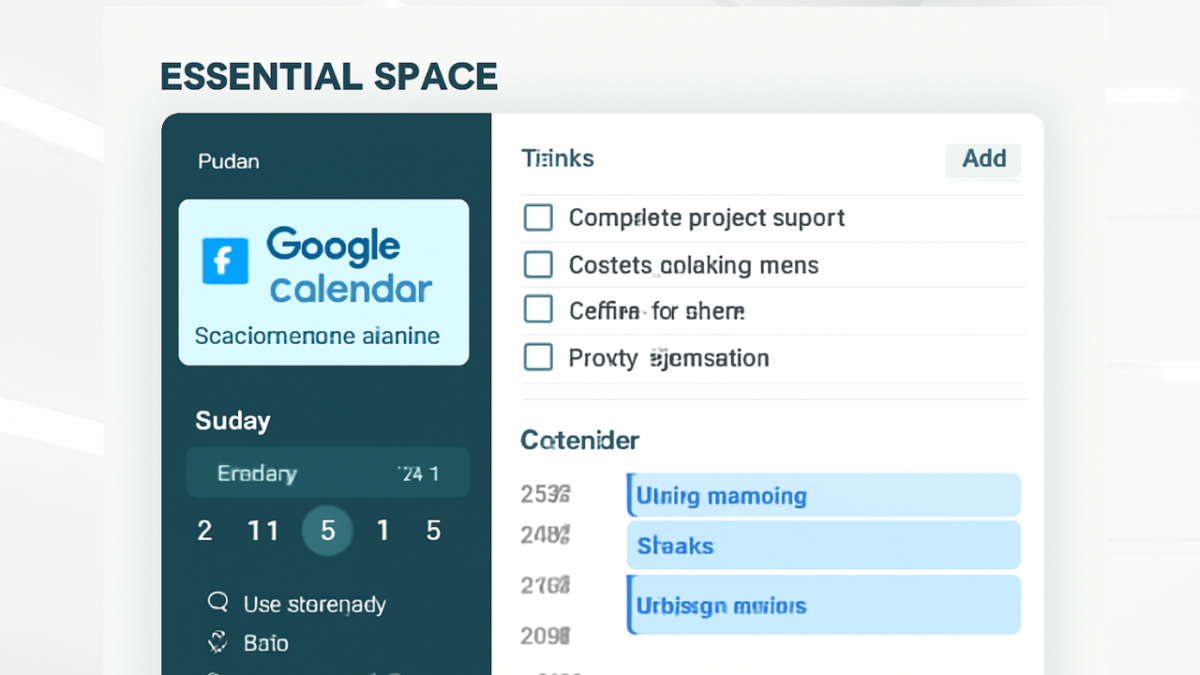Toggle the Ceffira for shern checkbox
This screenshot has width=1200, height=675.
pos(539,311)
